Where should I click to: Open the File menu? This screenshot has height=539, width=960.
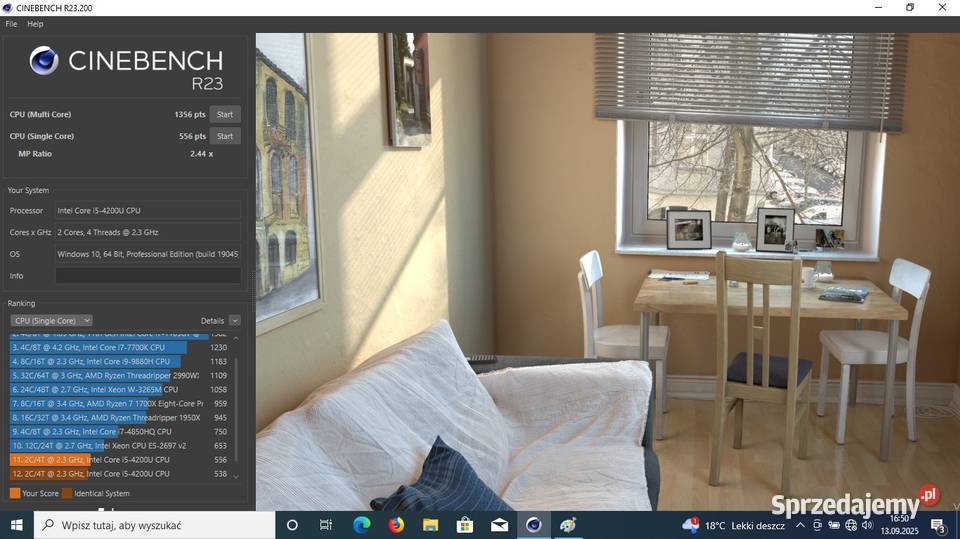click(x=11, y=23)
